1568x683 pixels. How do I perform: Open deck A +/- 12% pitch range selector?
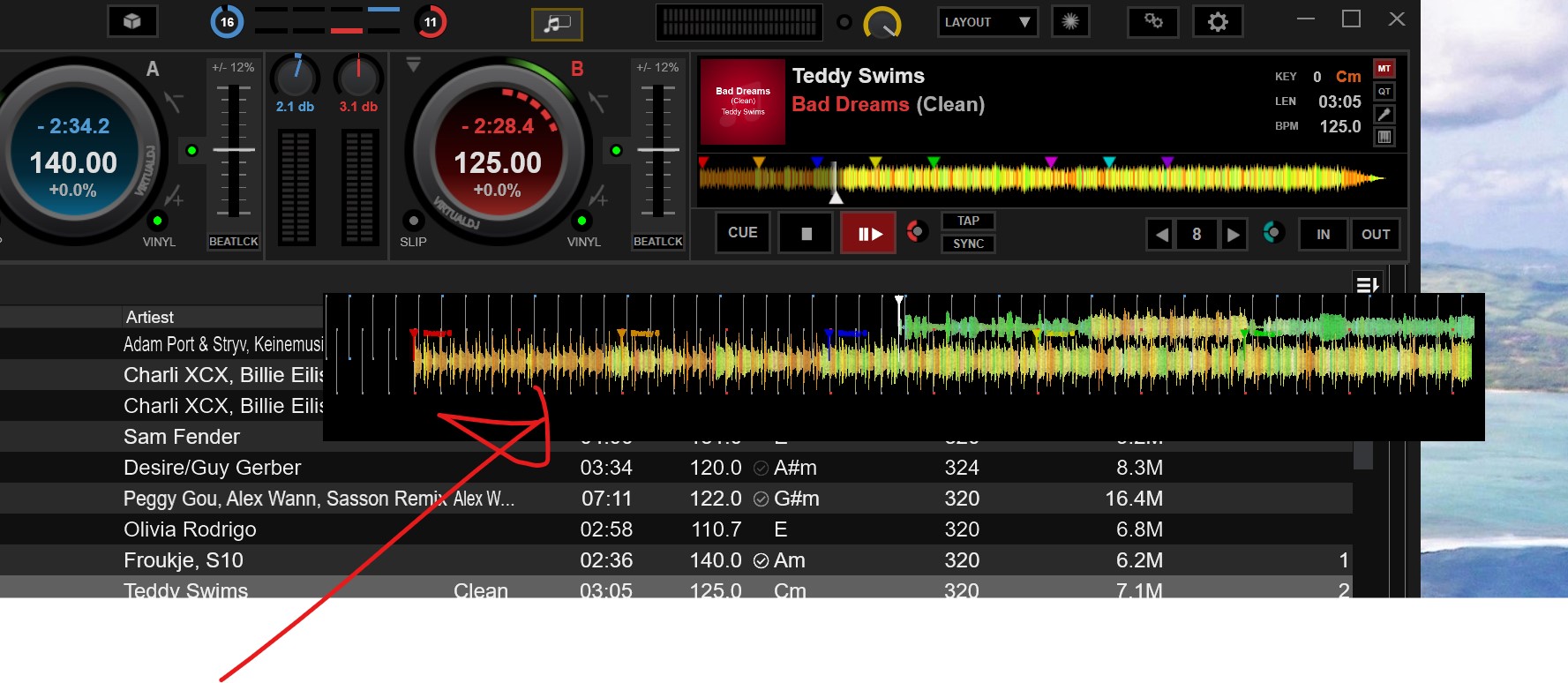[x=233, y=67]
